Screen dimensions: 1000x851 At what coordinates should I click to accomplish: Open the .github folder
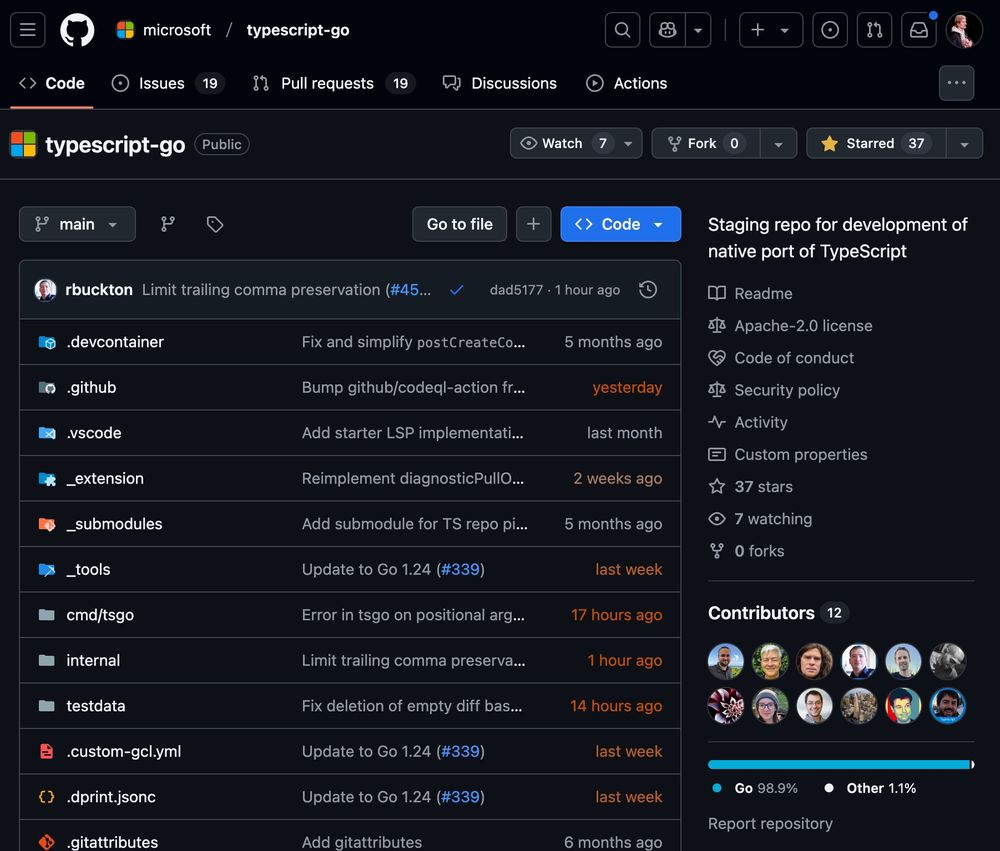[91, 387]
